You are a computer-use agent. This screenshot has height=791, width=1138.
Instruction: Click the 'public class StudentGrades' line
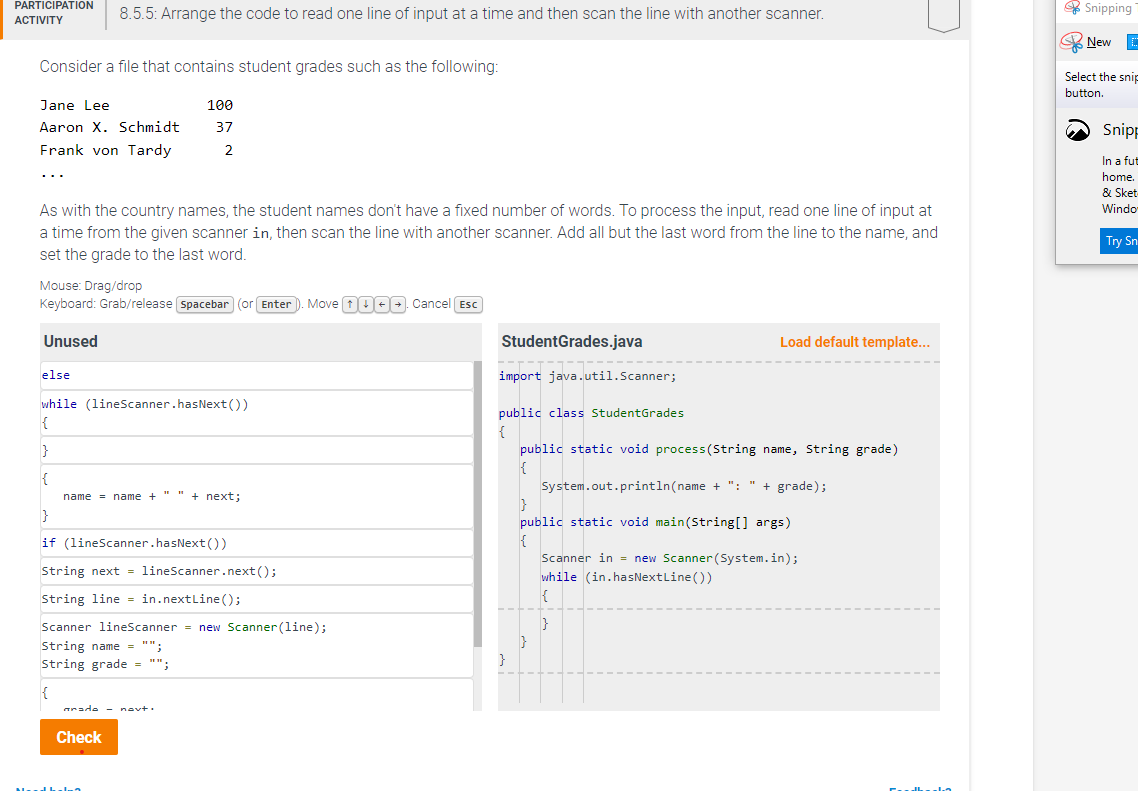(591, 413)
